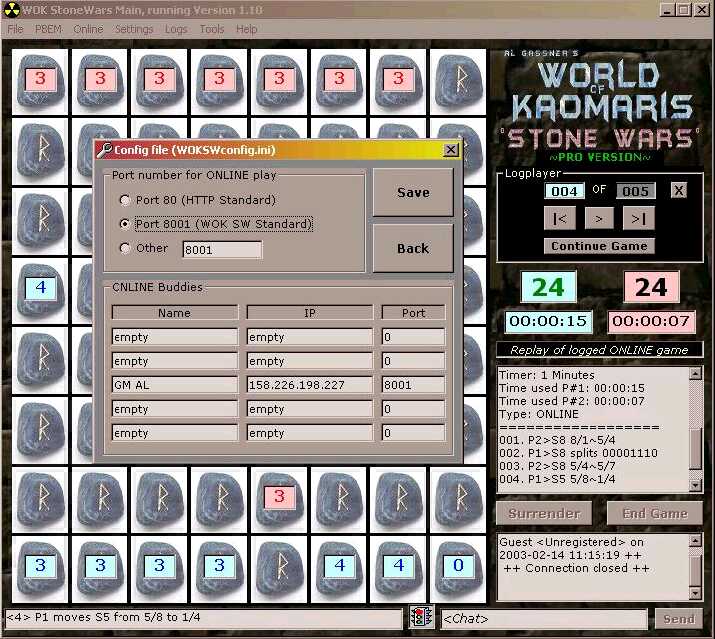715x639 pixels.
Task: Select last pink 3 stone in top row
Action: click(x=398, y=82)
